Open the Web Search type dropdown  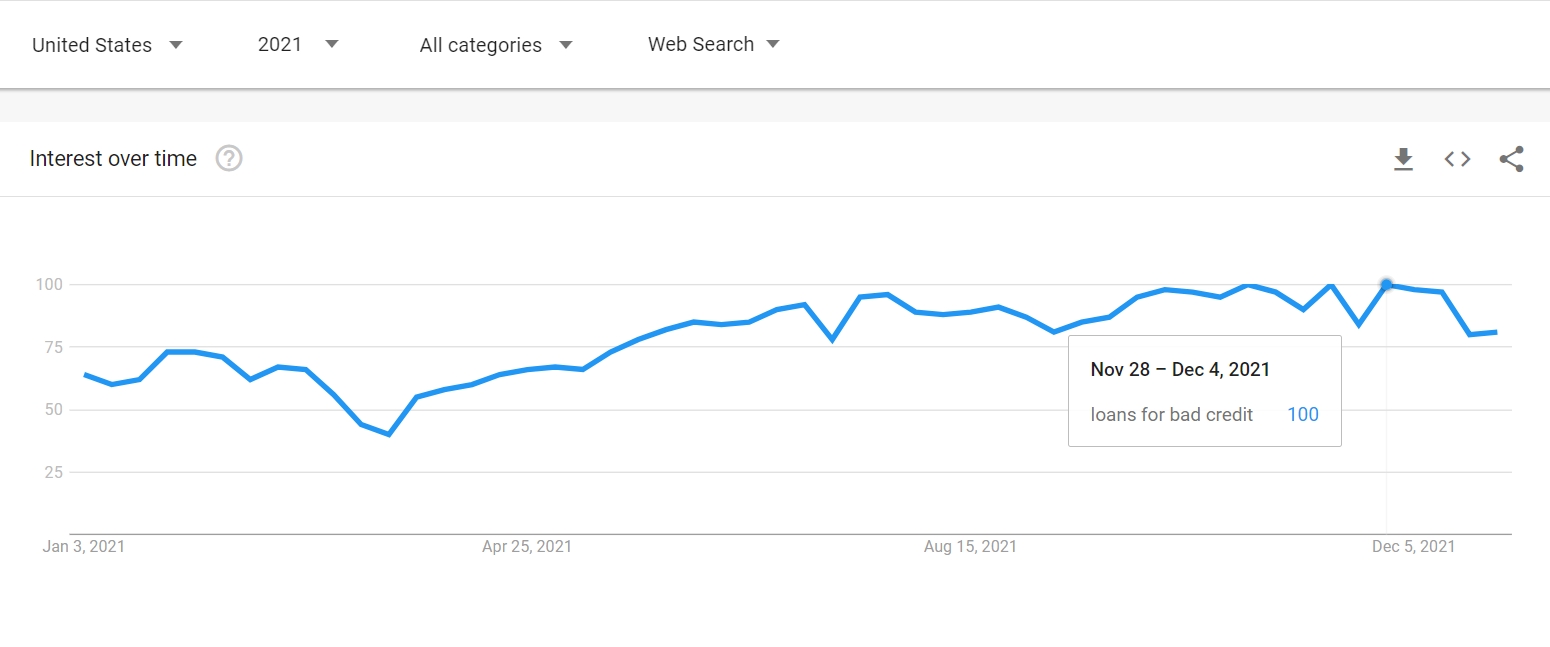coord(713,45)
